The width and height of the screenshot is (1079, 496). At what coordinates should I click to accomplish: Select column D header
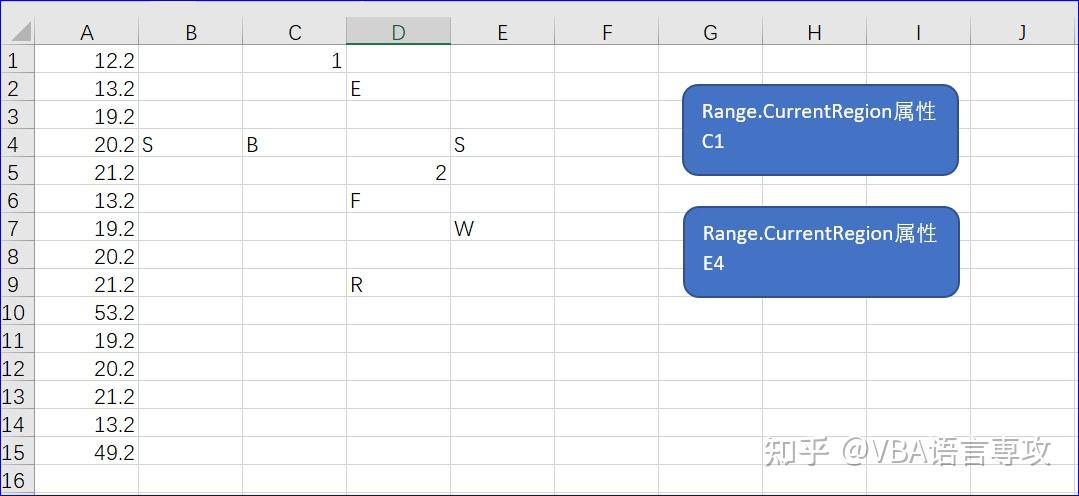pos(398,33)
